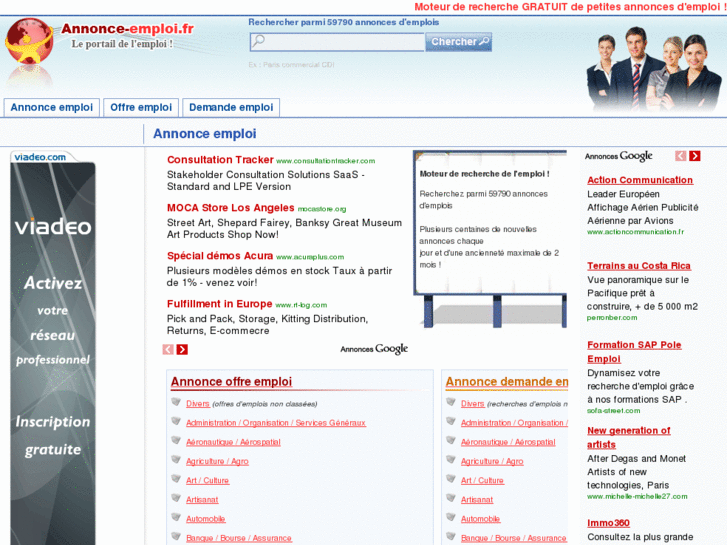This screenshot has height=545, width=727.
Task: Click Annonces Google label below center ads
Action: (374, 349)
